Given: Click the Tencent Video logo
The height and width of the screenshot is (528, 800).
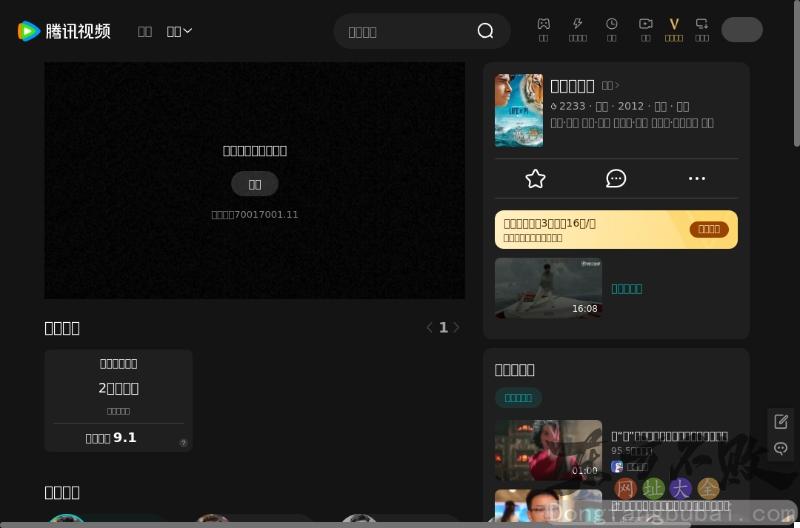Looking at the screenshot, I should pyautogui.click(x=64, y=31).
